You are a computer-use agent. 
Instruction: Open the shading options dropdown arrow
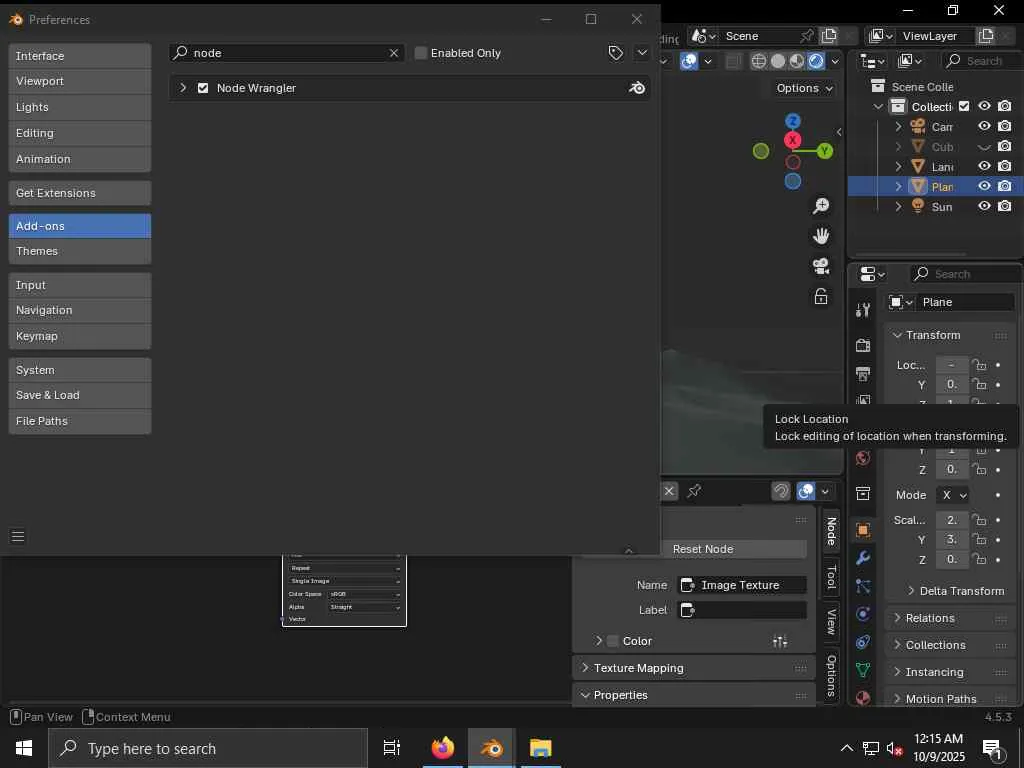click(835, 61)
